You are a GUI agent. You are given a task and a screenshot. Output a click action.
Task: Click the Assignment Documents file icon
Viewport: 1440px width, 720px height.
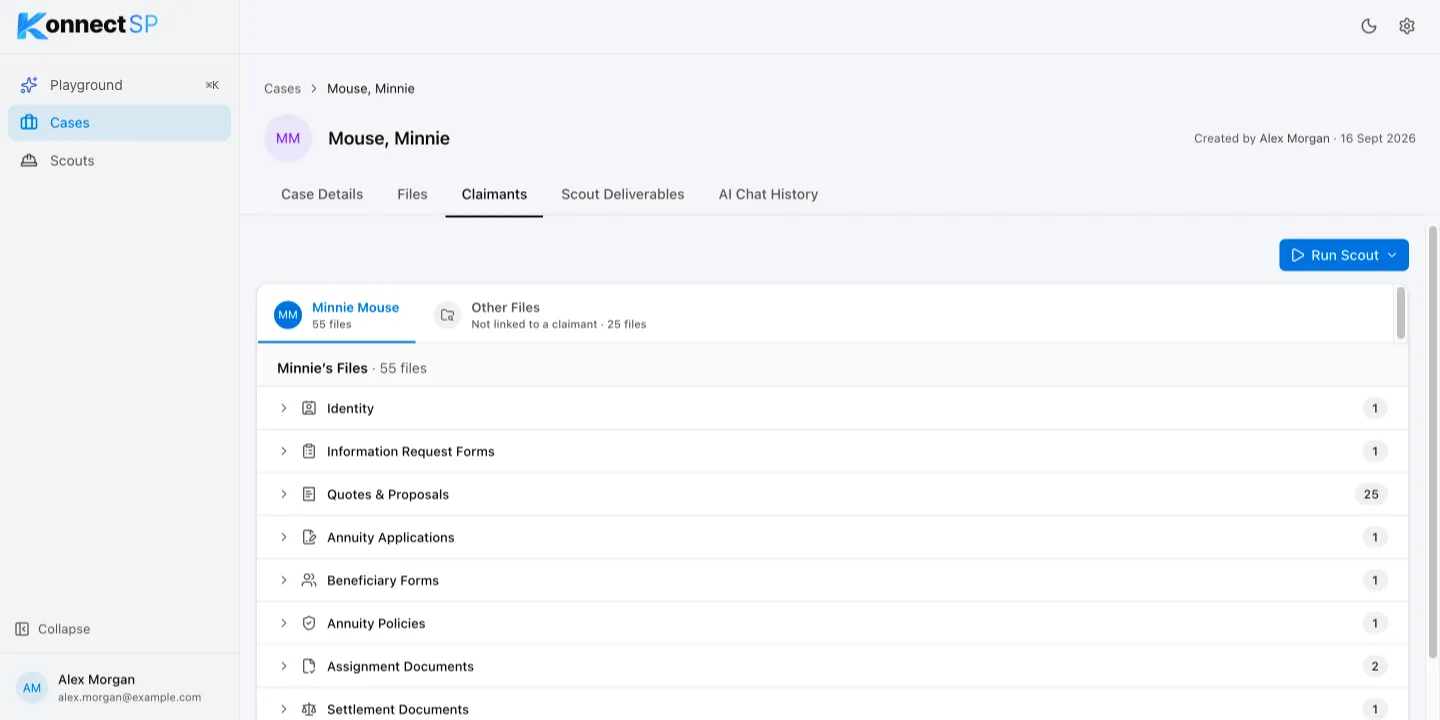(x=309, y=666)
